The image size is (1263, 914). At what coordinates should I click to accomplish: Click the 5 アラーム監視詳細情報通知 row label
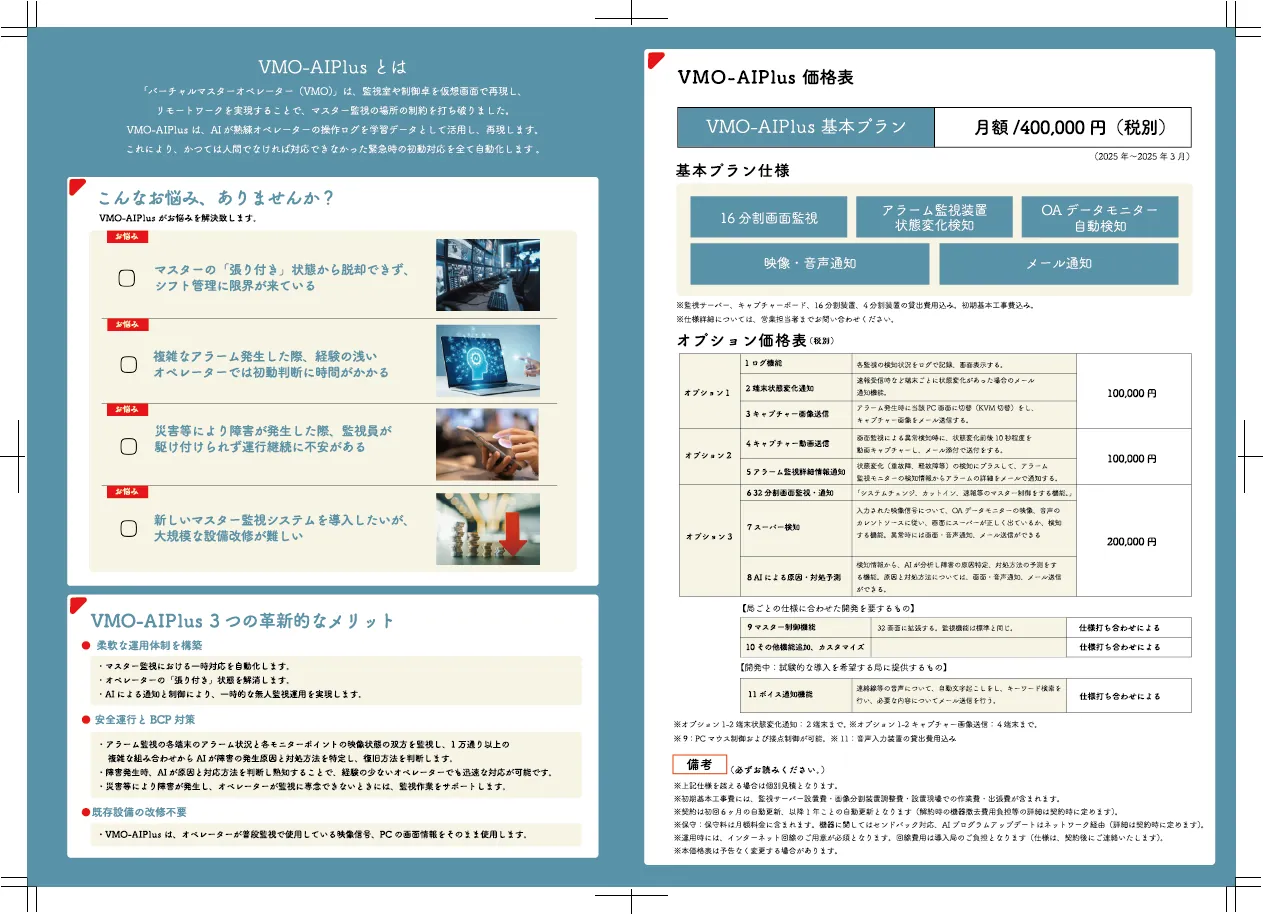click(795, 471)
